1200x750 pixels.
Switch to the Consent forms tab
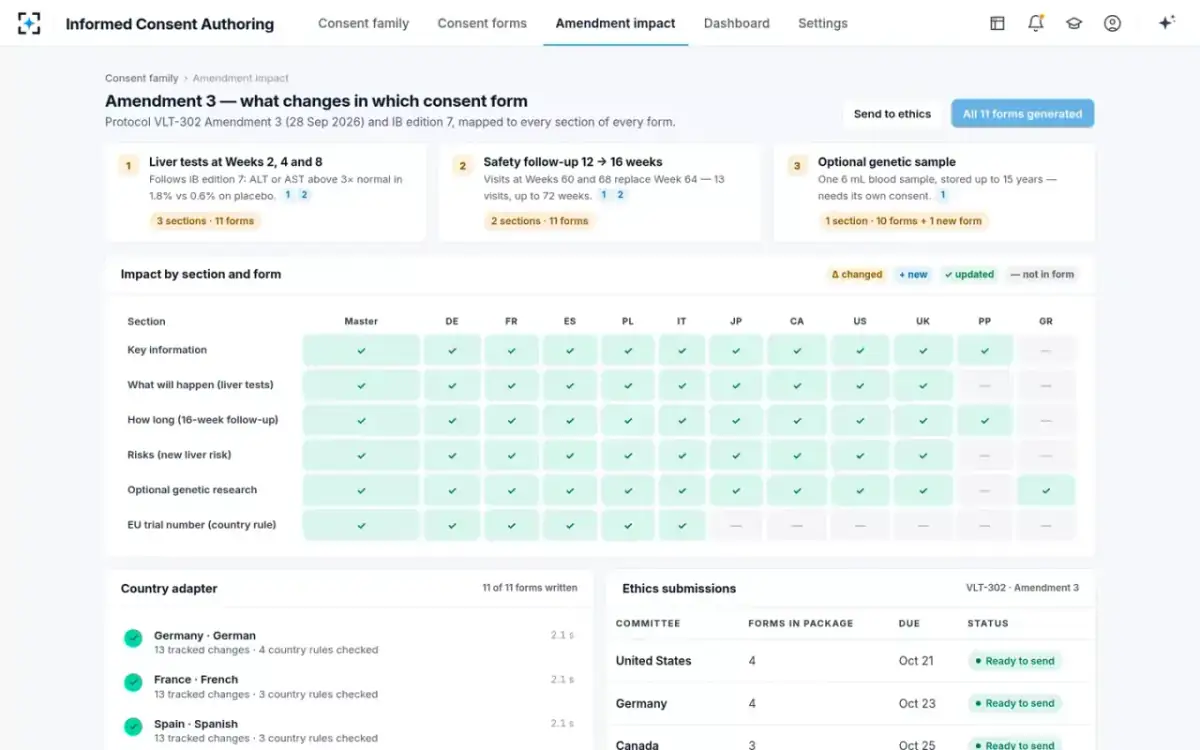tap(482, 23)
